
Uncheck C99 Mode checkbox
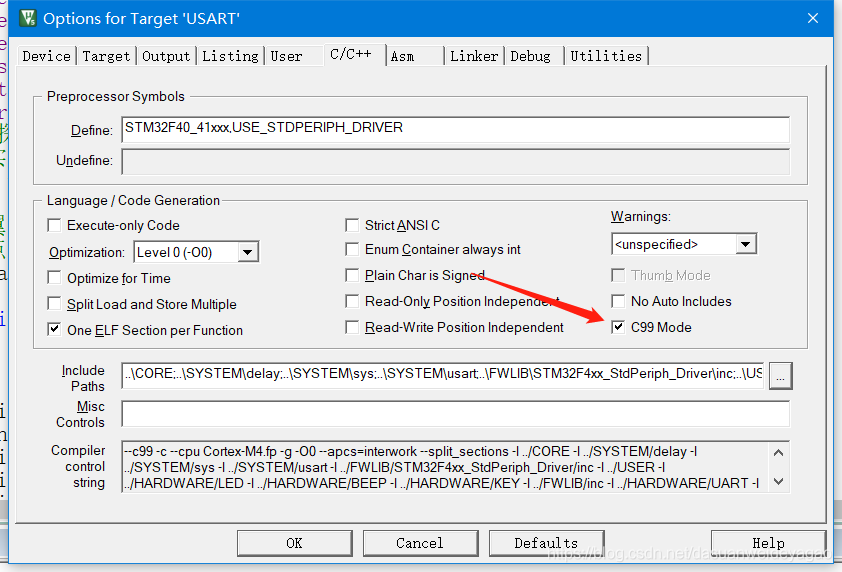coord(618,327)
